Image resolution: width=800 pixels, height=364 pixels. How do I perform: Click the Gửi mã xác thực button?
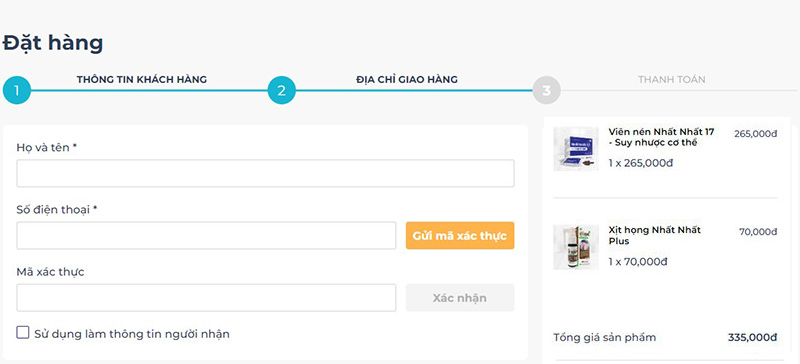tap(460, 236)
